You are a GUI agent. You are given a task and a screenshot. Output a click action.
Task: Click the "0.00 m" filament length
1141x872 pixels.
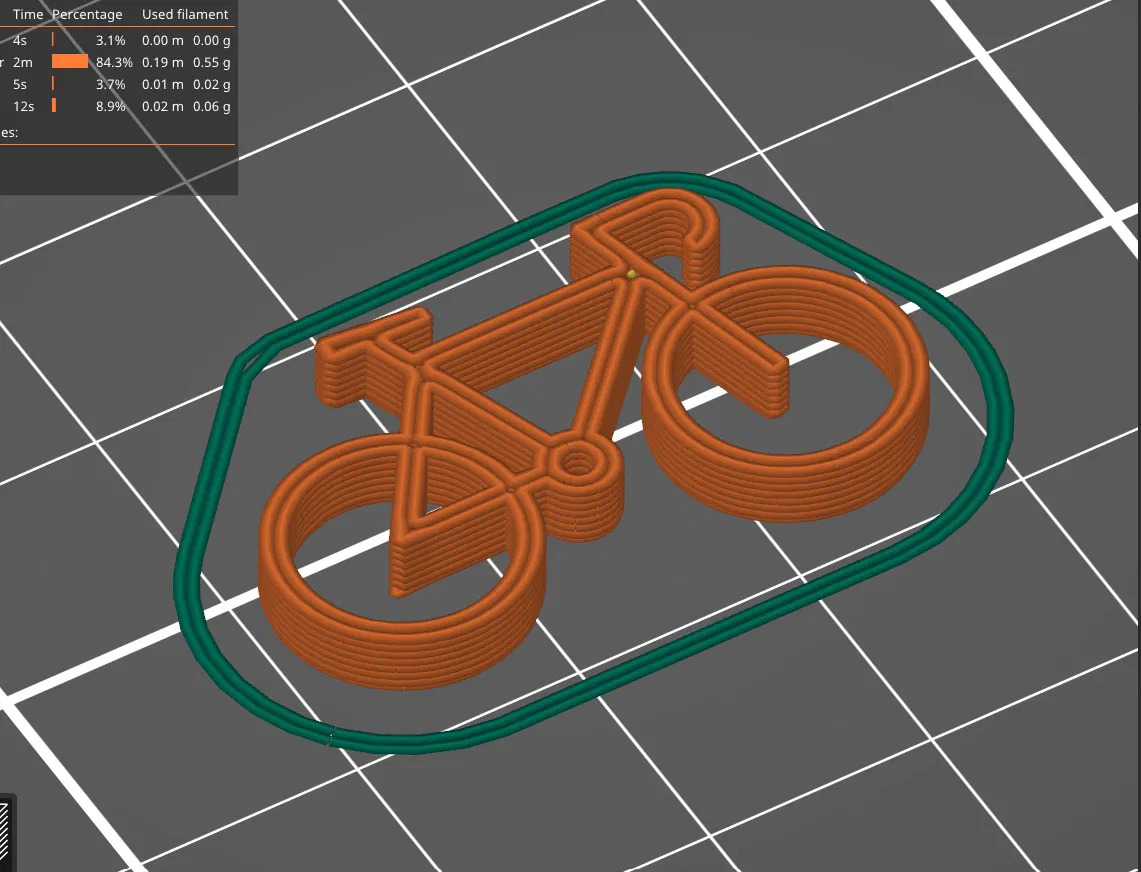163,41
